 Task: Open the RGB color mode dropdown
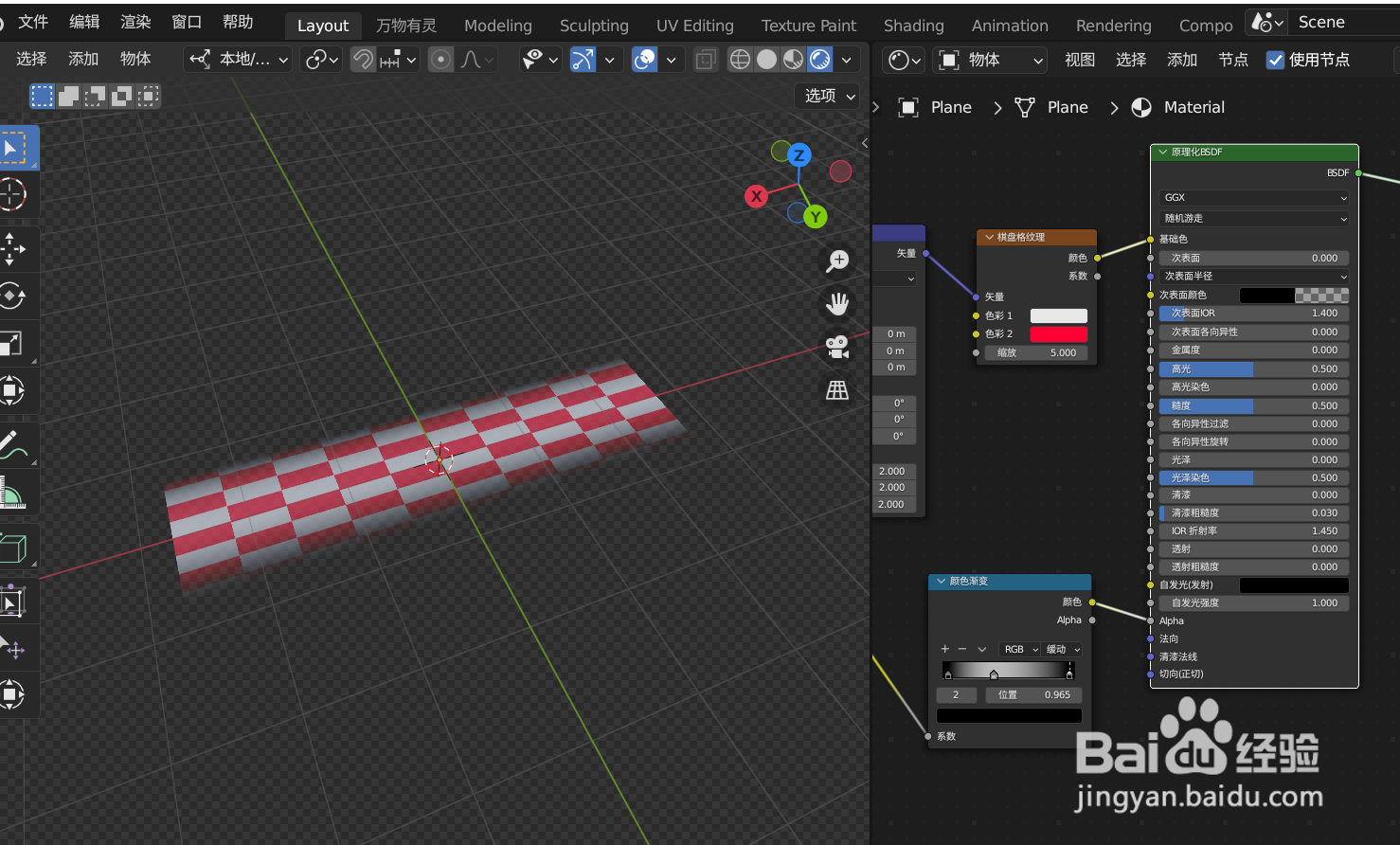pyautogui.click(x=1021, y=649)
